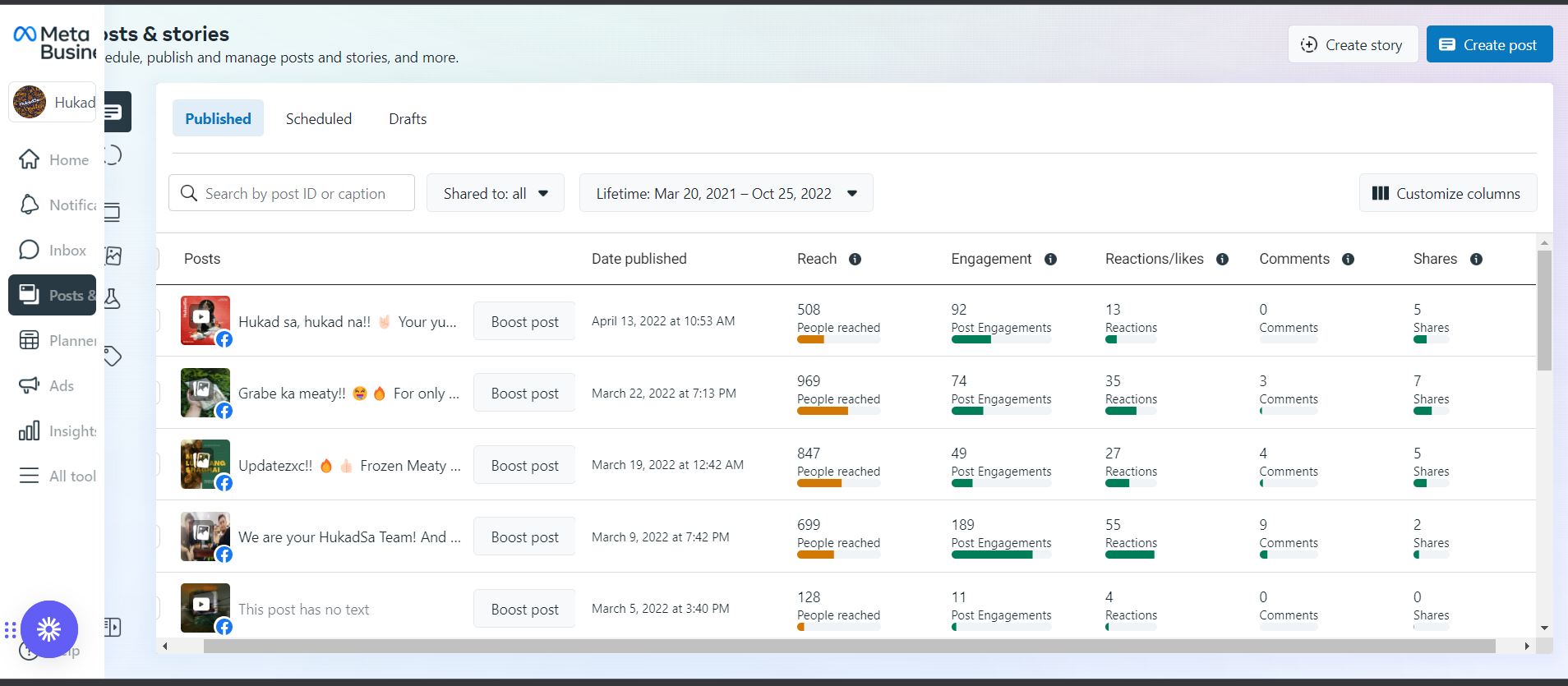Viewport: 1568px width, 686px height.
Task: Click the info icon beside Shares
Action: click(1476, 259)
